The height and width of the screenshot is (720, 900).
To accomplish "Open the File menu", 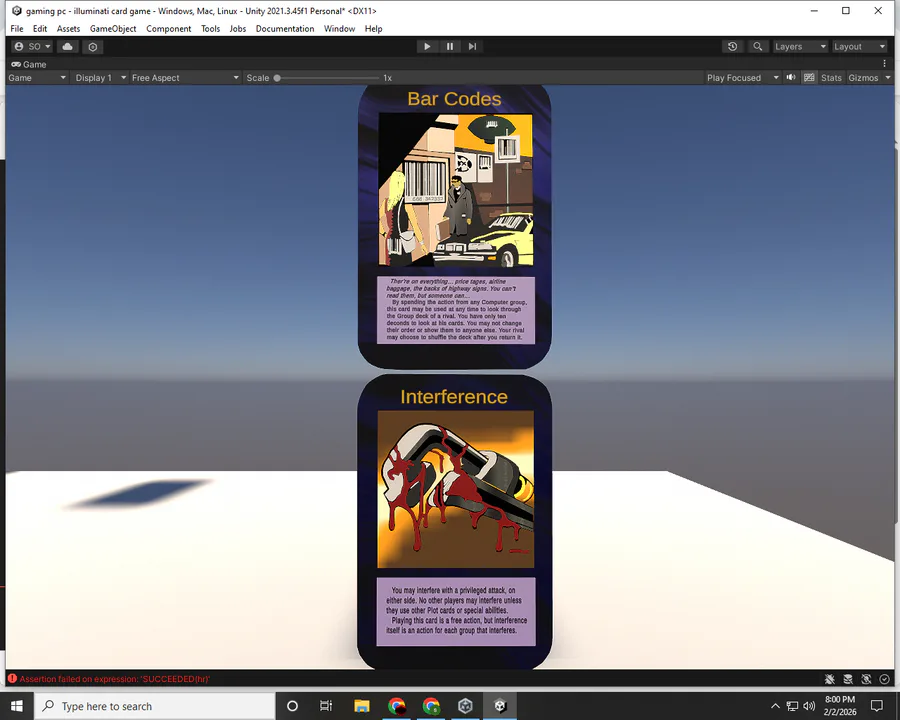I will coord(17,29).
